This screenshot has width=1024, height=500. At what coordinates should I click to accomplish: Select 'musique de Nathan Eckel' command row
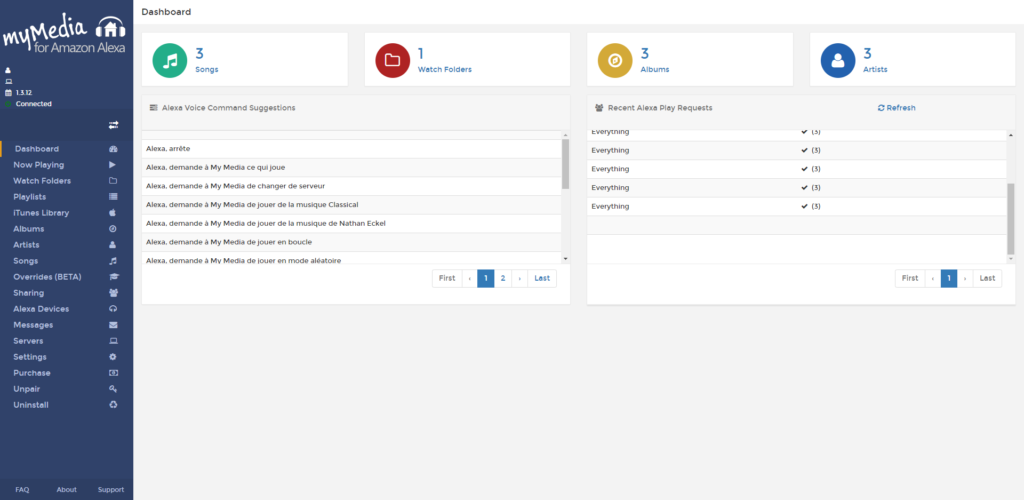(352, 223)
